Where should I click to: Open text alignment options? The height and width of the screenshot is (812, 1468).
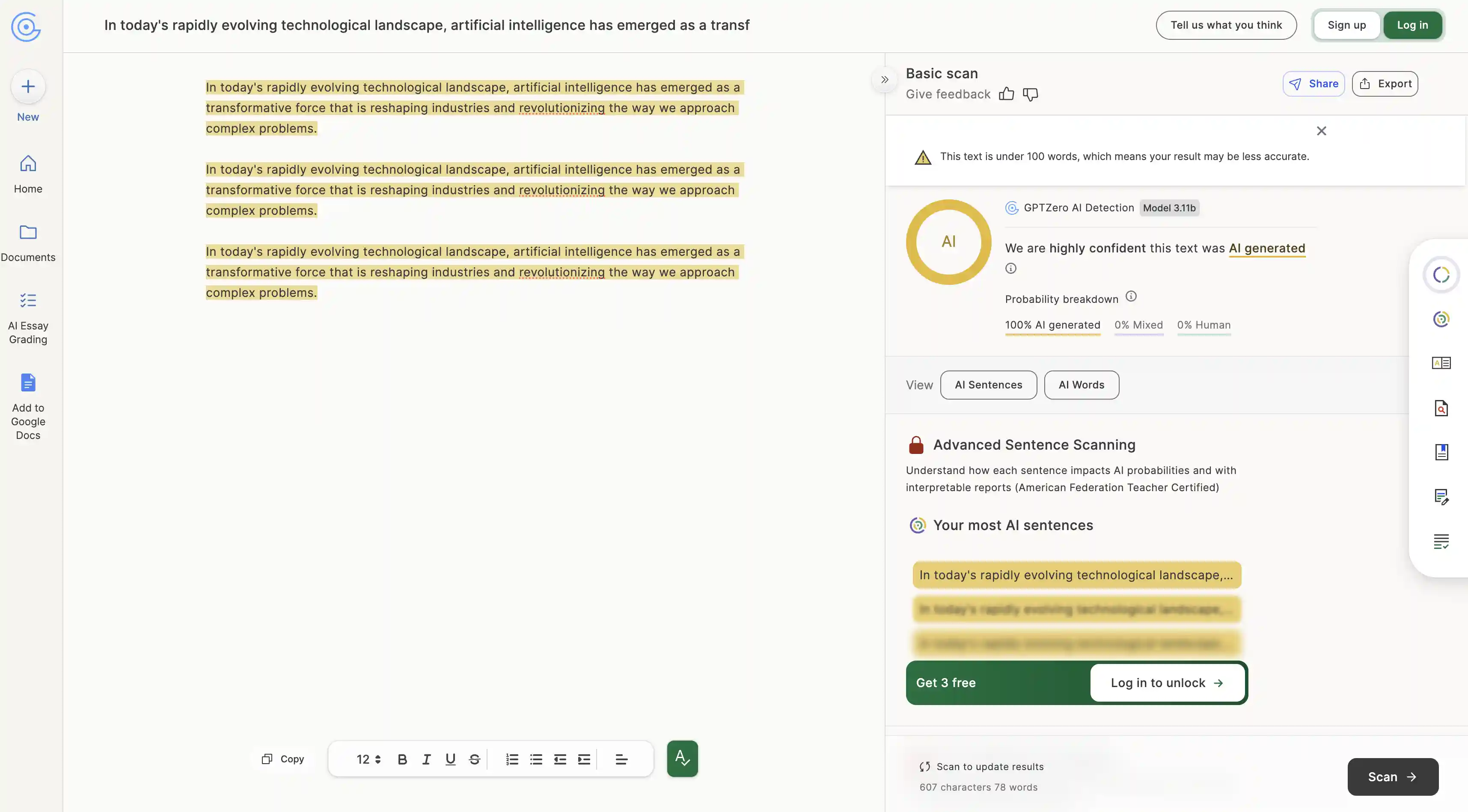click(621, 759)
